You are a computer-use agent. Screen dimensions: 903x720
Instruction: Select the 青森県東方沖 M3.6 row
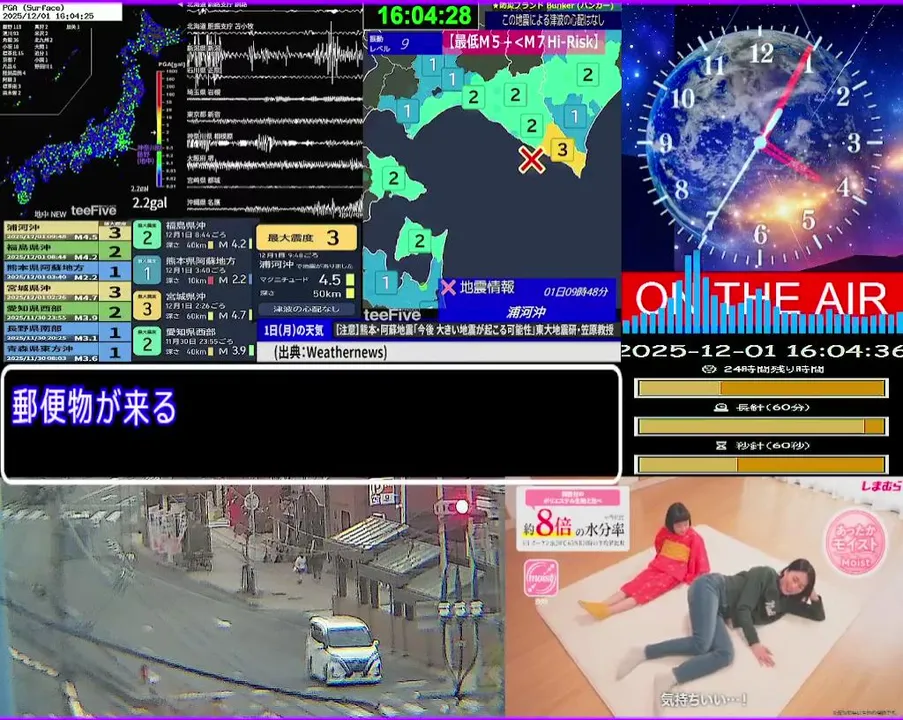pos(67,352)
